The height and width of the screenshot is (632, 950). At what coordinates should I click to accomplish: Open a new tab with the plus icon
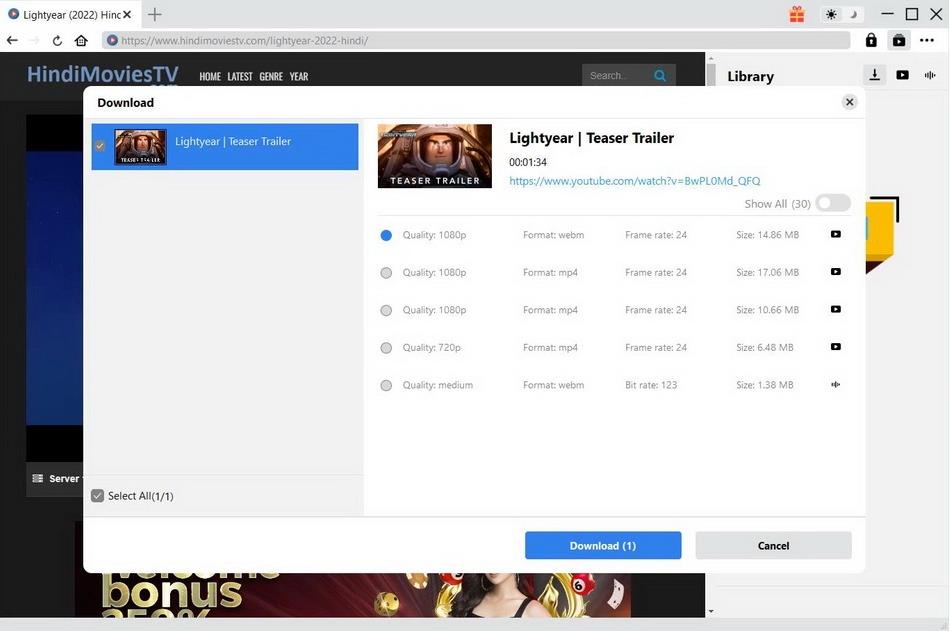pos(154,14)
